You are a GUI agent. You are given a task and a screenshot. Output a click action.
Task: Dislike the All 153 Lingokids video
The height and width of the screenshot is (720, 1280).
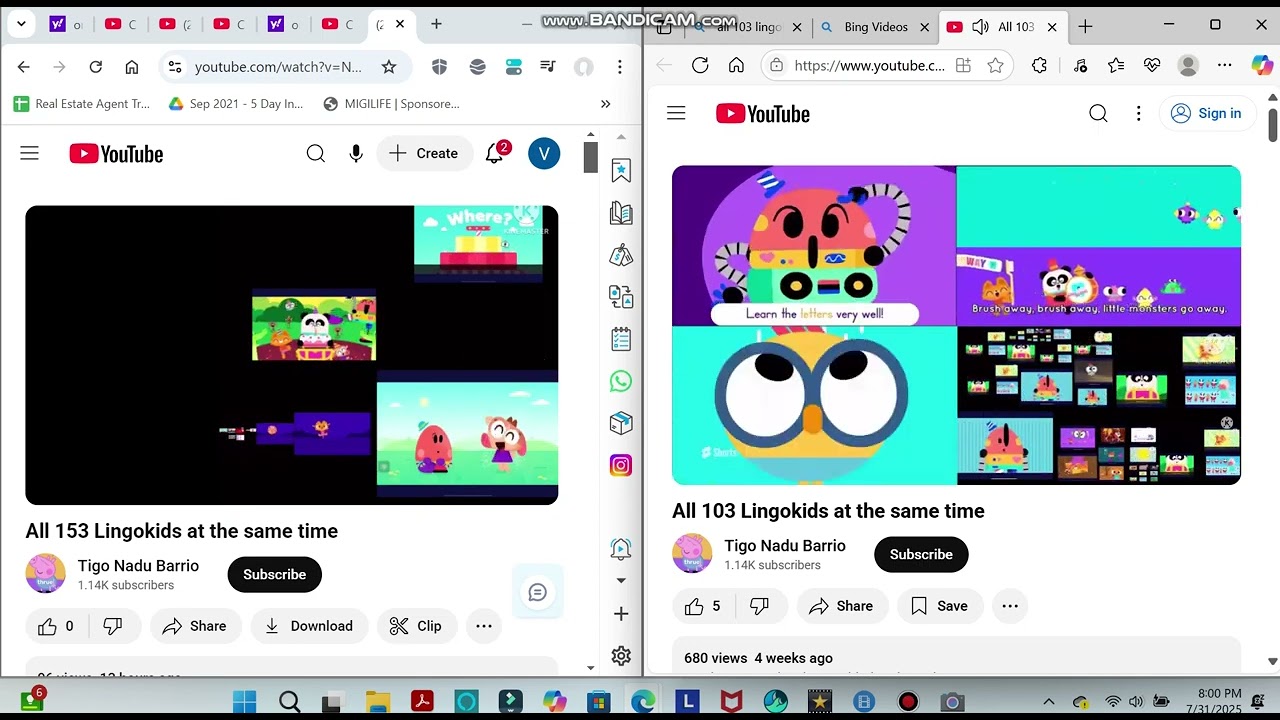[x=113, y=626]
